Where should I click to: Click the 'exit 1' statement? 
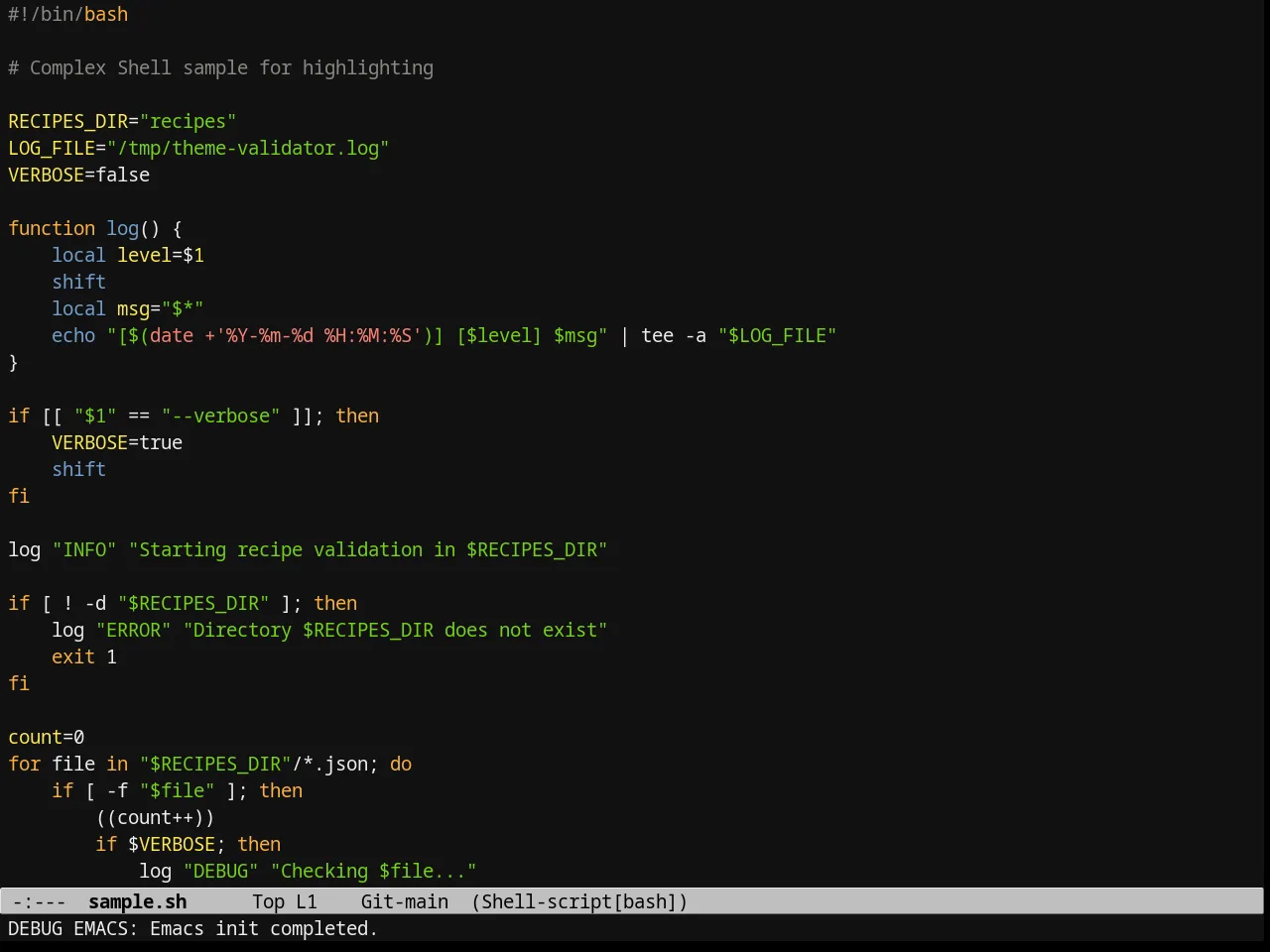coord(84,656)
